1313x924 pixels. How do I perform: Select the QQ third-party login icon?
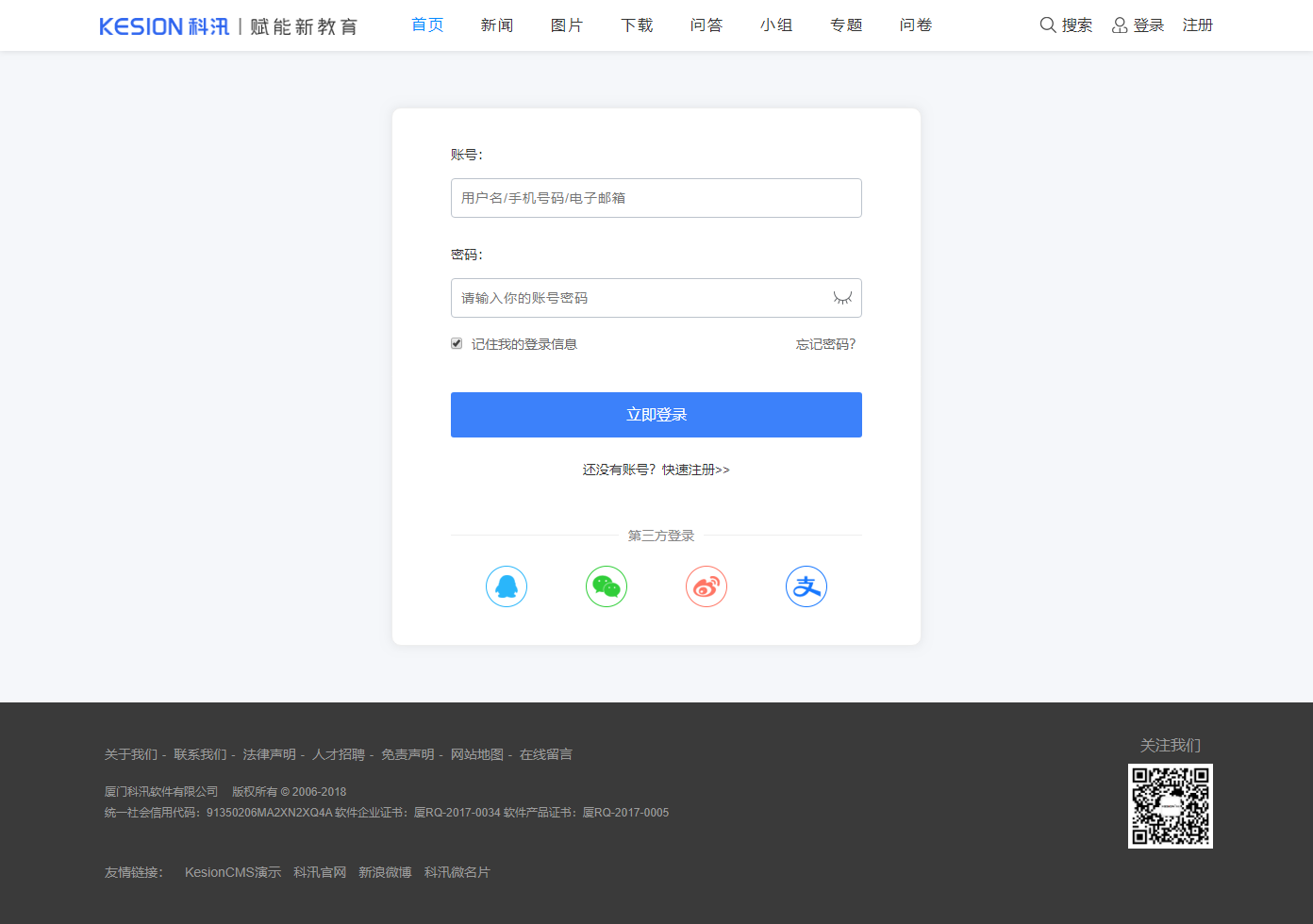[507, 586]
